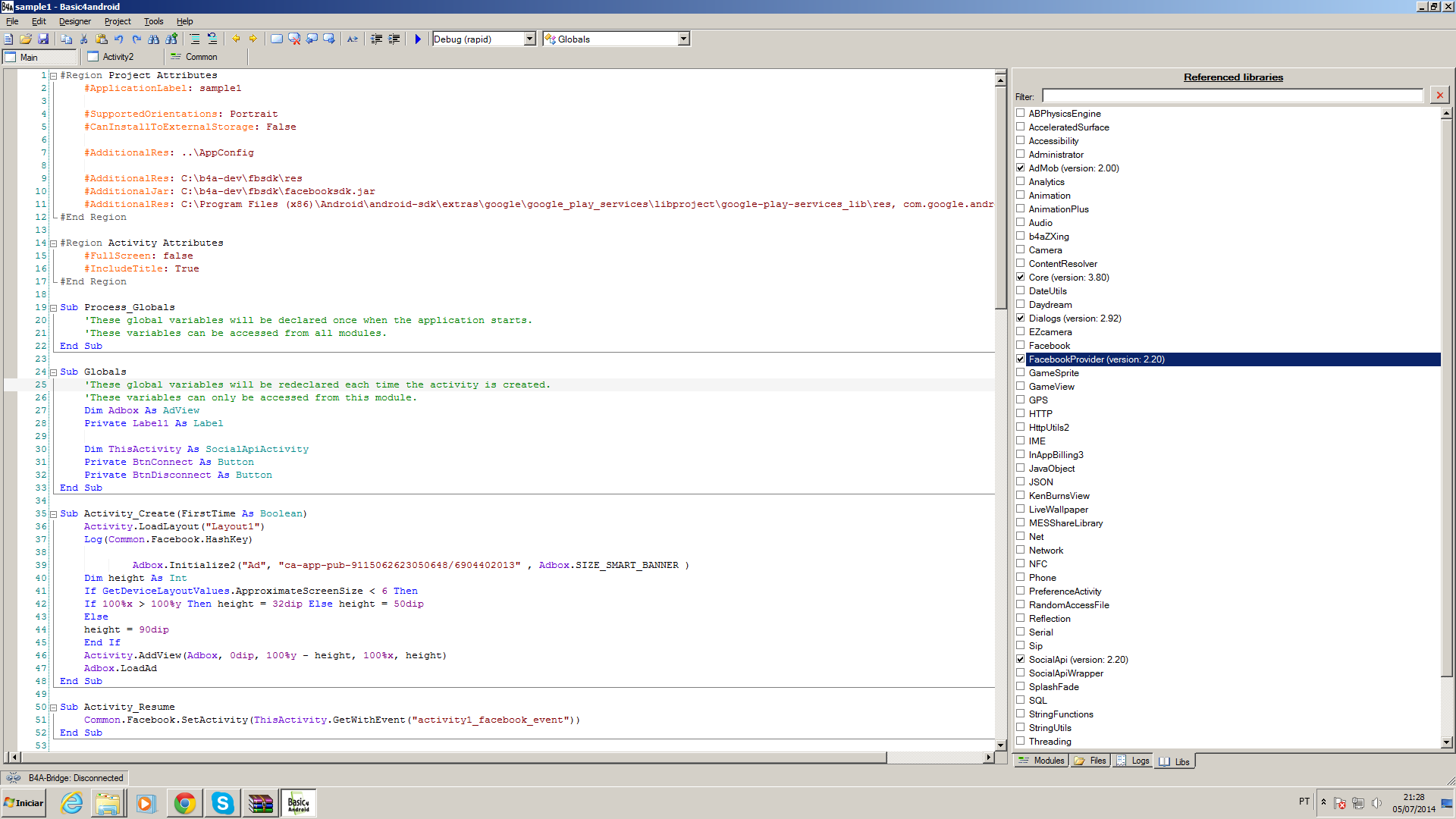Click the library Filter text field
The height and width of the screenshot is (819, 1456).
tap(1232, 96)
